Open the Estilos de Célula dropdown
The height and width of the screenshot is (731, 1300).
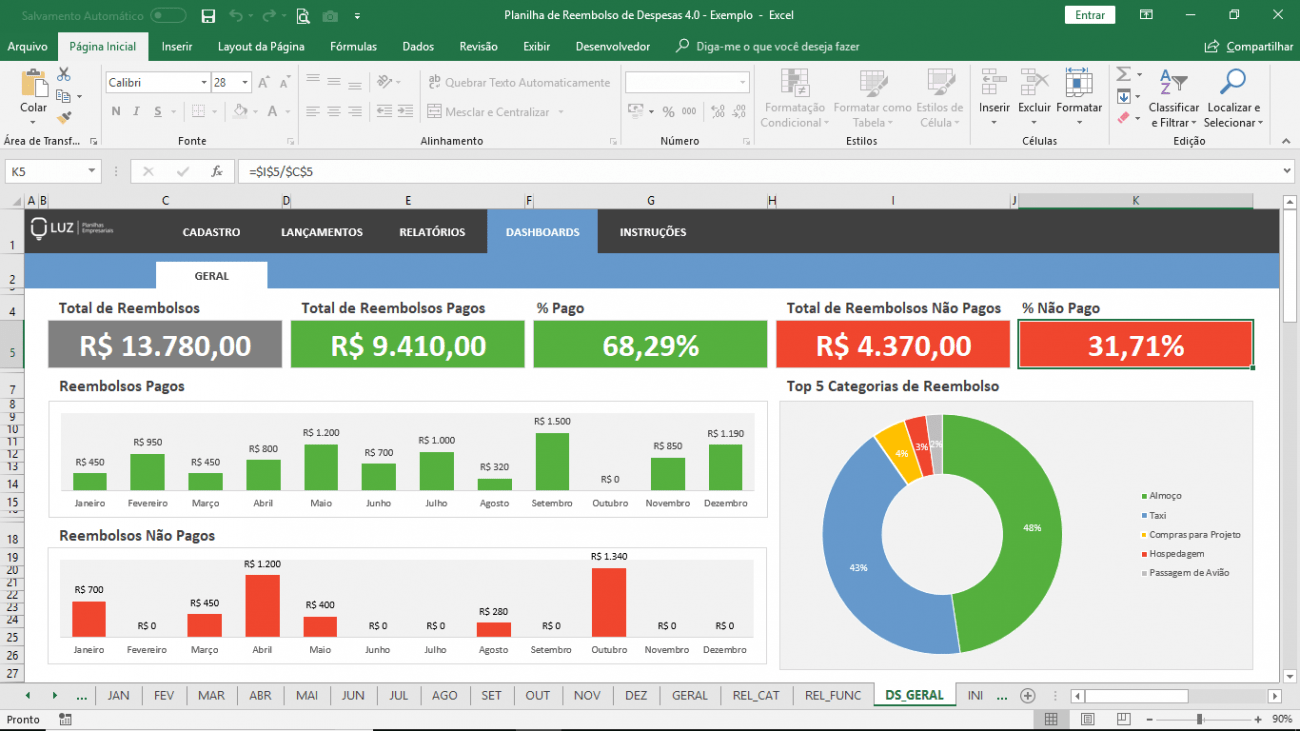[x=939, y=99]
